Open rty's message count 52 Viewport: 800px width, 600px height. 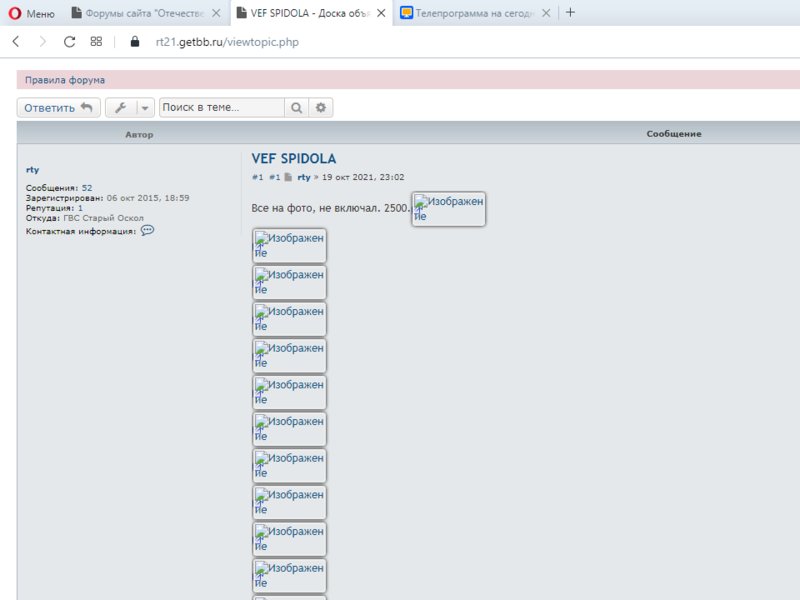click(x=87, y=188)
